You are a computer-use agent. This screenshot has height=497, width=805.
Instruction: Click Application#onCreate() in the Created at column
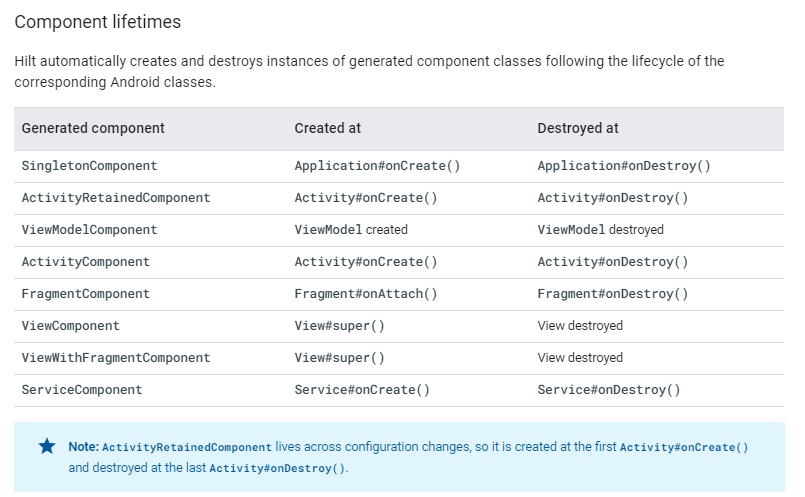point(377,166)
